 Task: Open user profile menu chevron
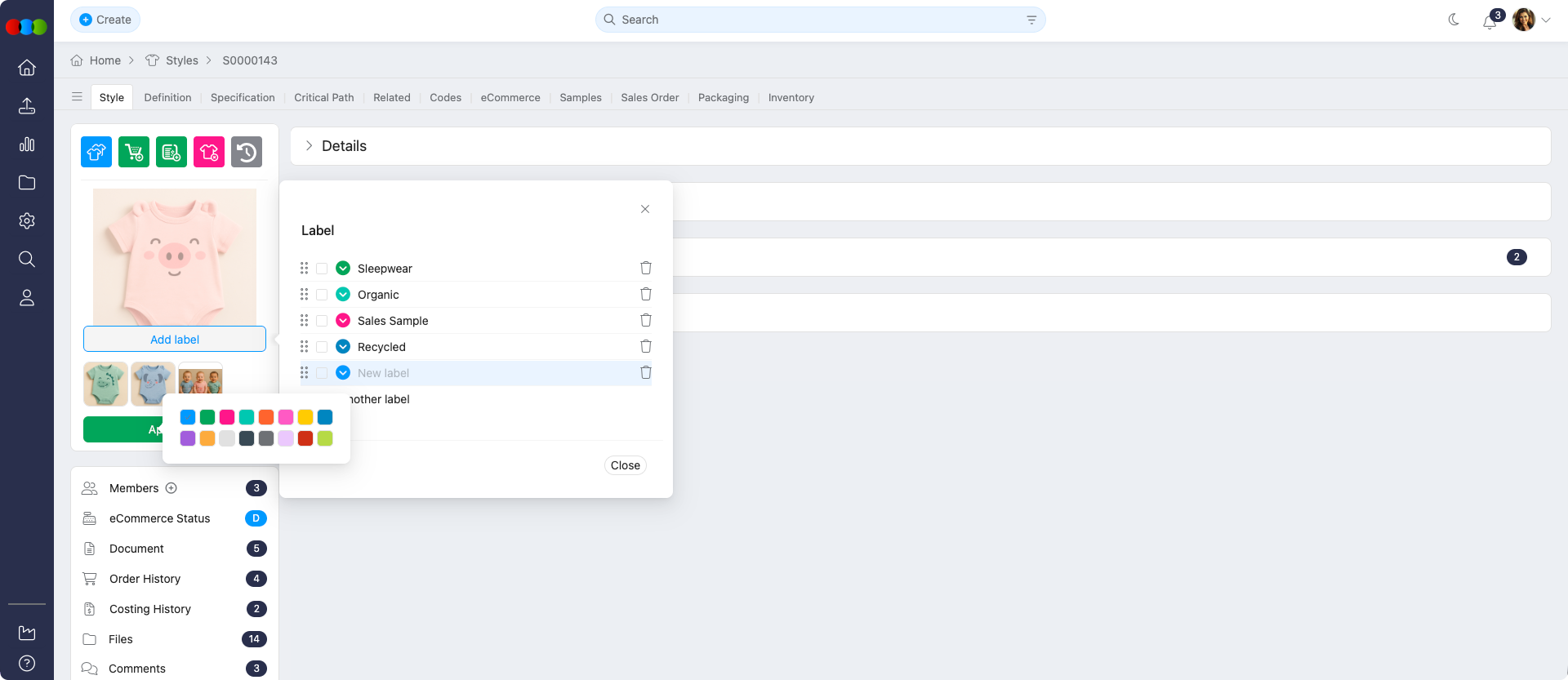[x=1546, y=20]
